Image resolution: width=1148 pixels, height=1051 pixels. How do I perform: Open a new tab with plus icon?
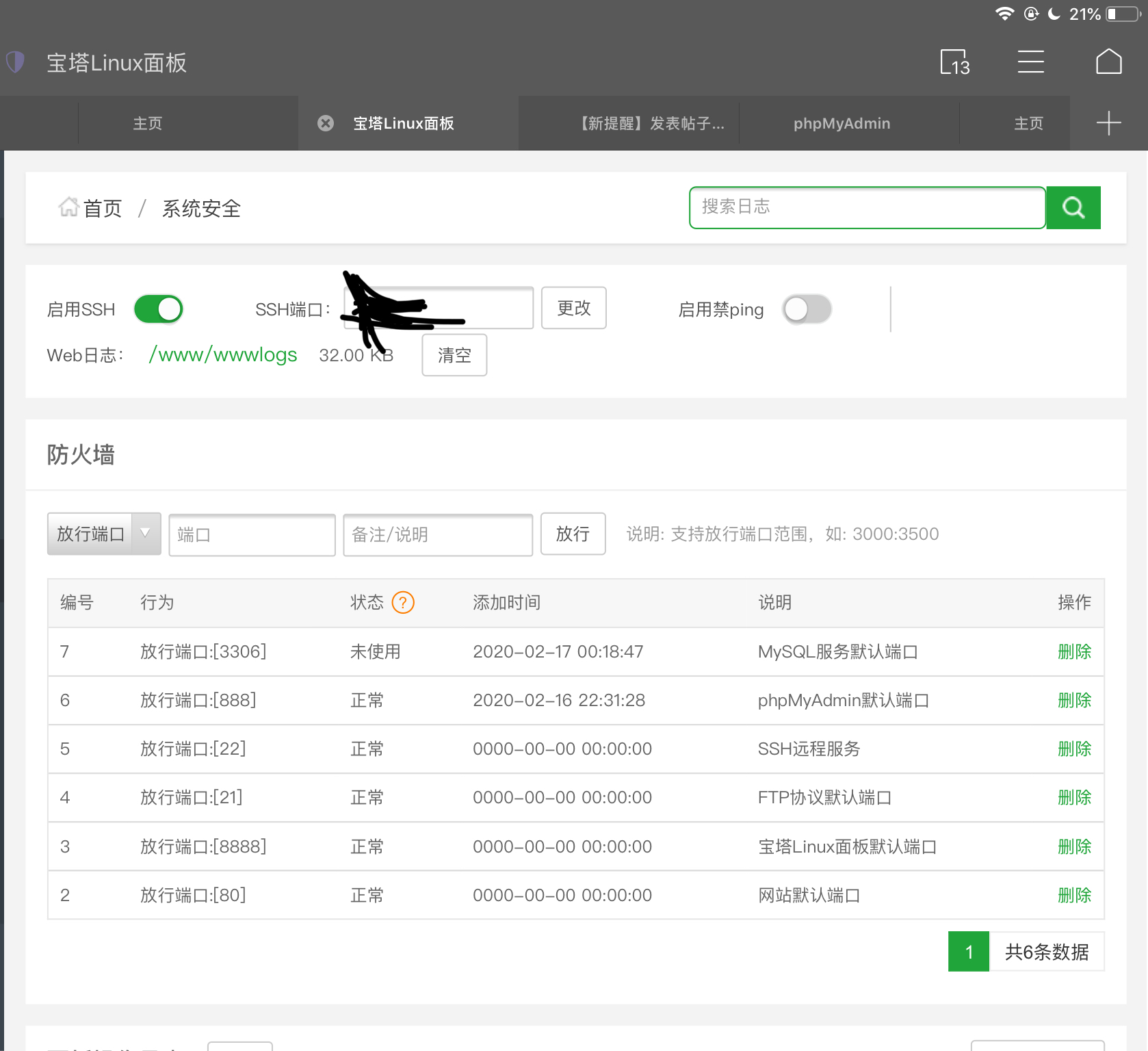(x=1108, y=123)
